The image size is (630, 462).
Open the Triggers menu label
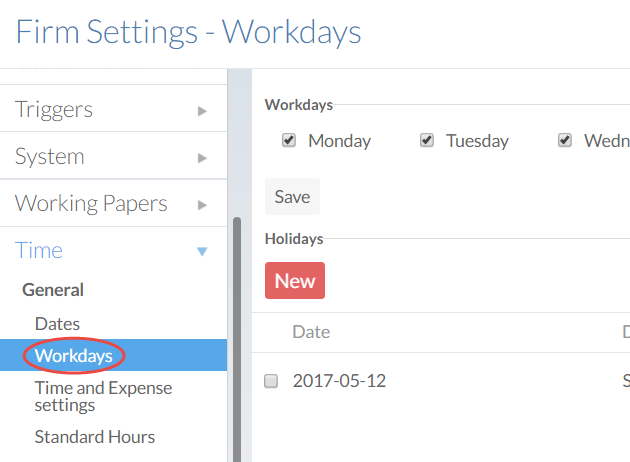pyautogui.click(x=54, y=109)
